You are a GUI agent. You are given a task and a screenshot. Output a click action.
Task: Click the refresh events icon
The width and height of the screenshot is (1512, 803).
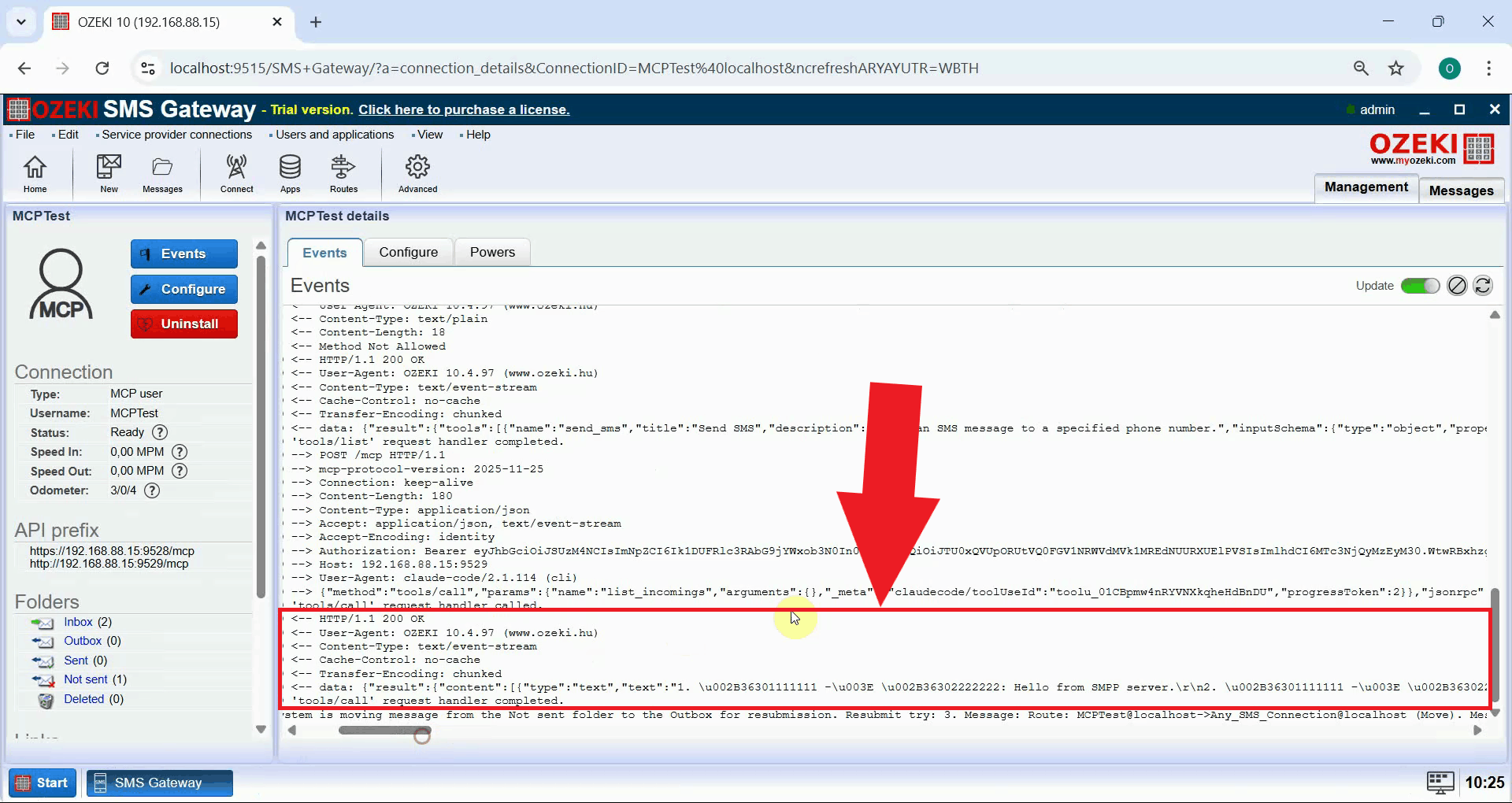click(x=1483, y=286)
